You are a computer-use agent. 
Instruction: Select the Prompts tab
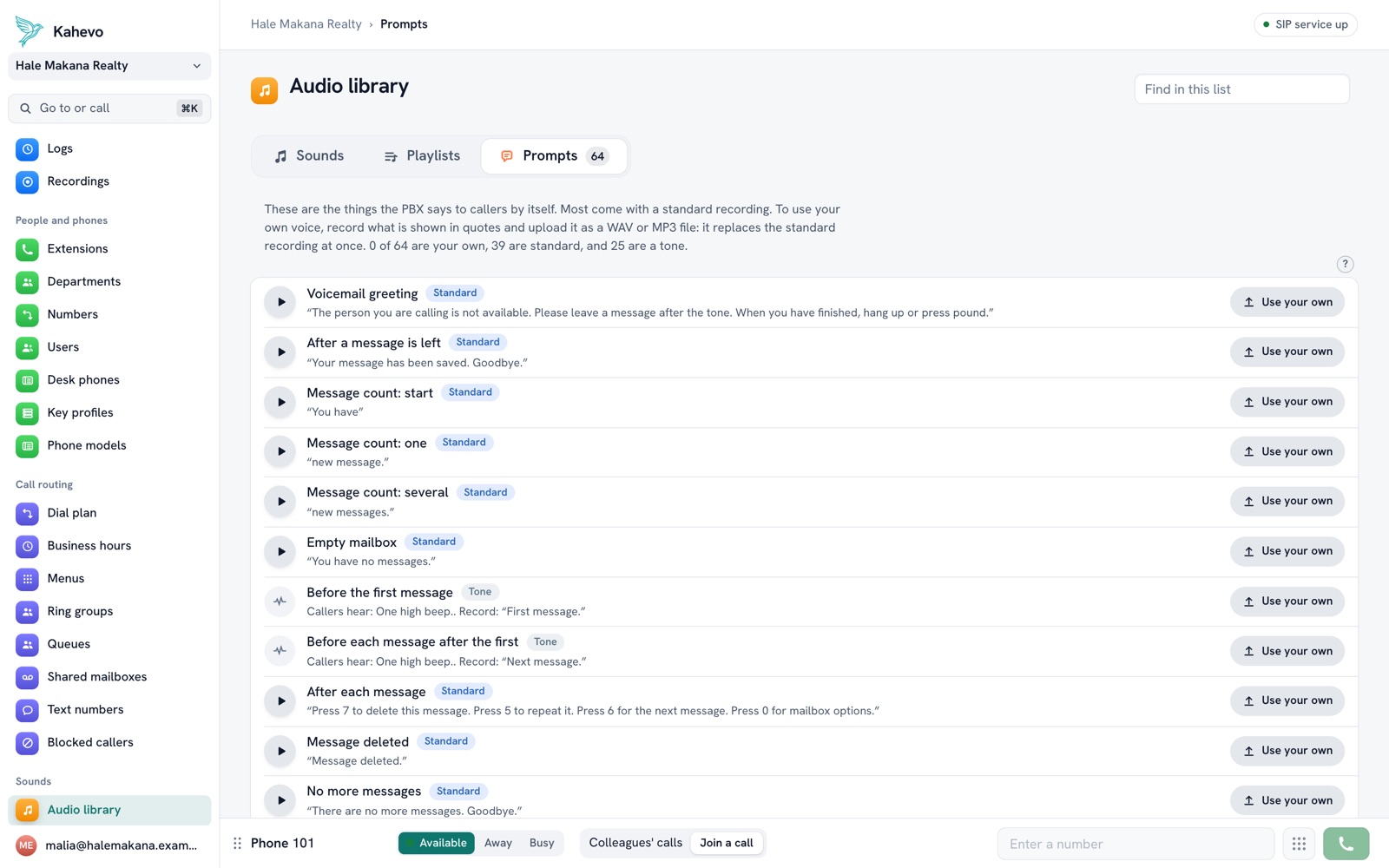point(554,156)
